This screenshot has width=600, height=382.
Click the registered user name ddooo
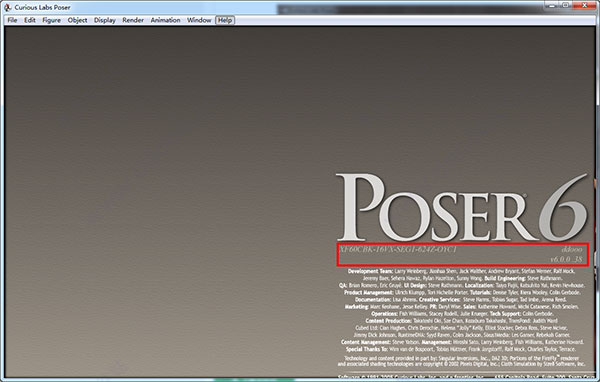click(572, 250)
